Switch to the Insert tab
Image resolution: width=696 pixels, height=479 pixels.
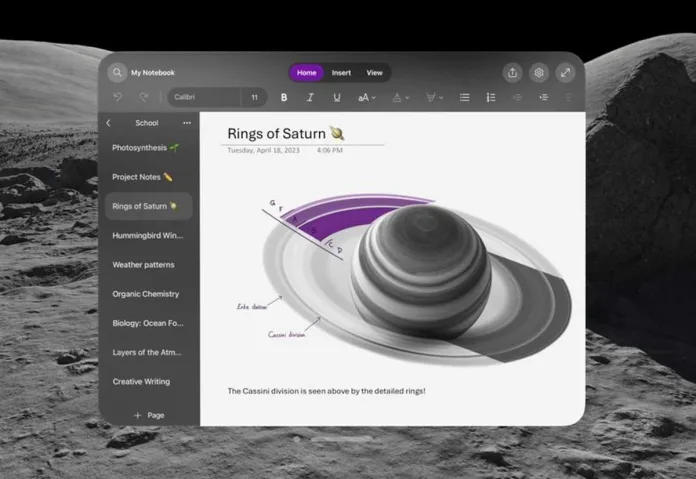tap(341, 73)
